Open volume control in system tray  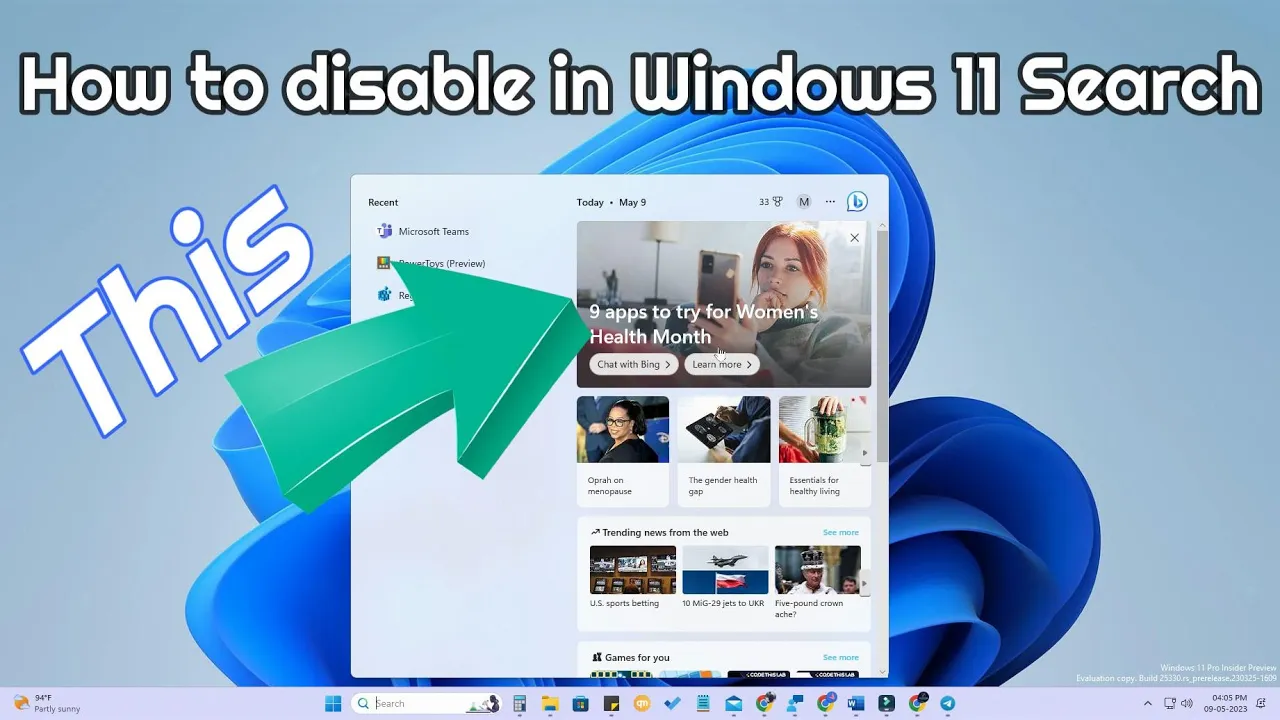tap(1187, 703)
